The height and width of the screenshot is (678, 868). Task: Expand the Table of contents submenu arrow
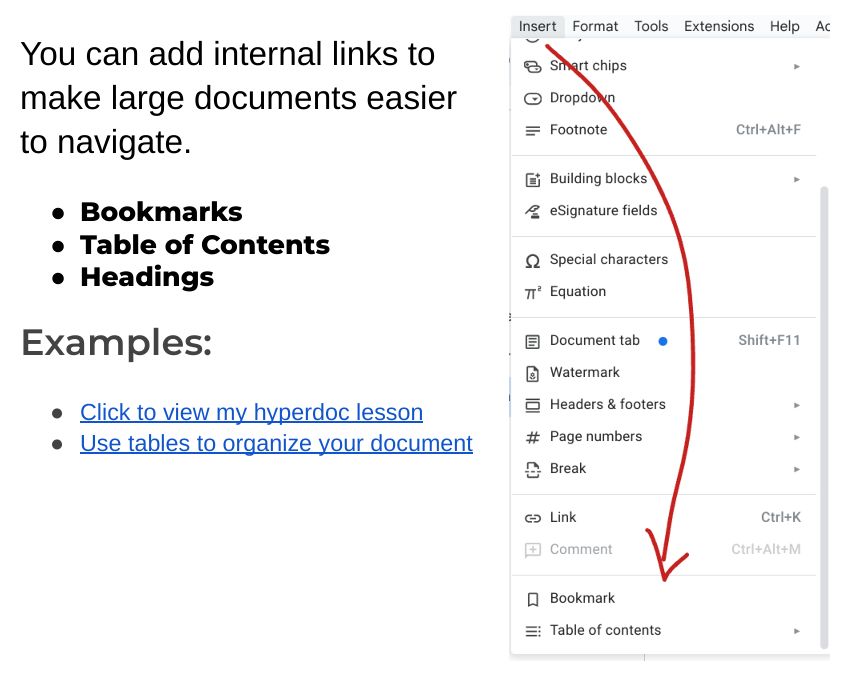pyautogui.click(x=797, y=631)
